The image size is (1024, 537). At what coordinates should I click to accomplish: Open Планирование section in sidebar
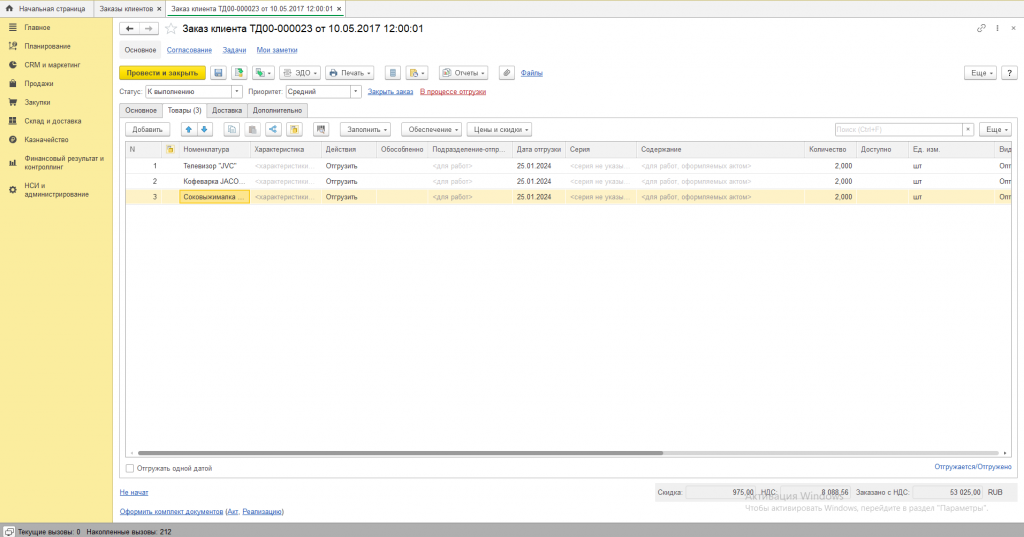(47, 46)
